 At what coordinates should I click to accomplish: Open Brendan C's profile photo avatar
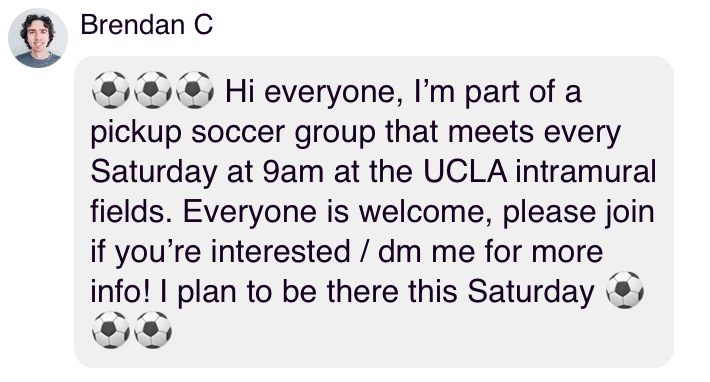tap(38, 38)
